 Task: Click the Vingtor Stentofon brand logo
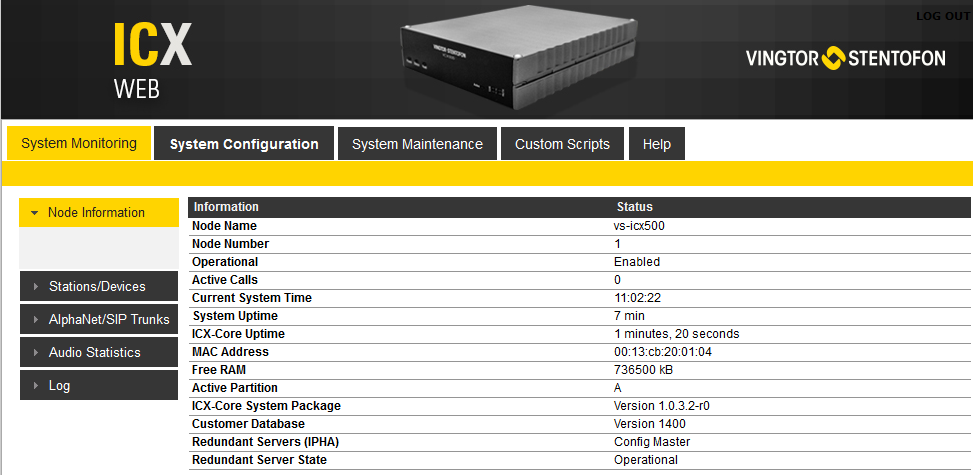[x=845, y=58]
